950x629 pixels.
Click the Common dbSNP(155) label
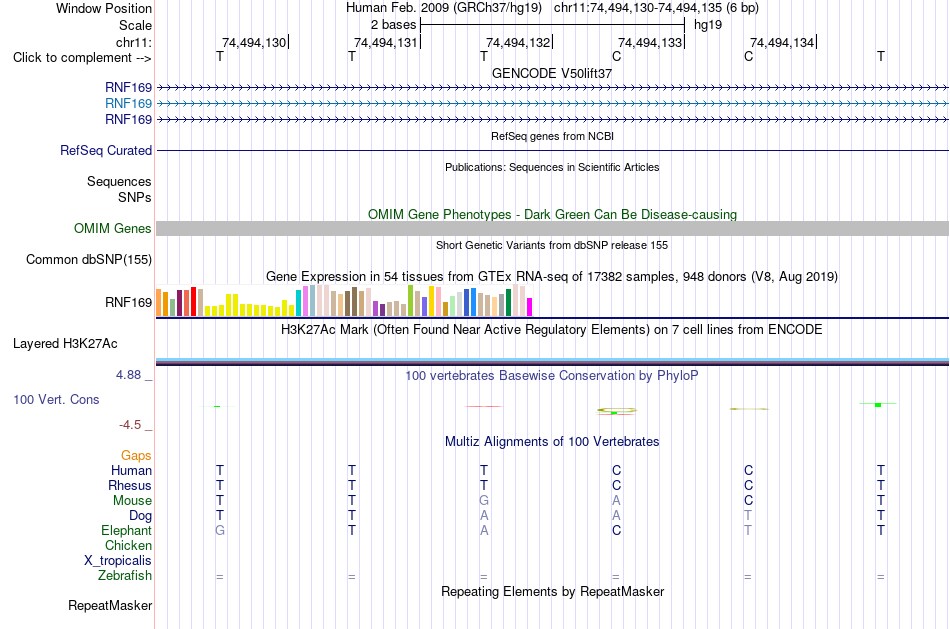(89, 259)
